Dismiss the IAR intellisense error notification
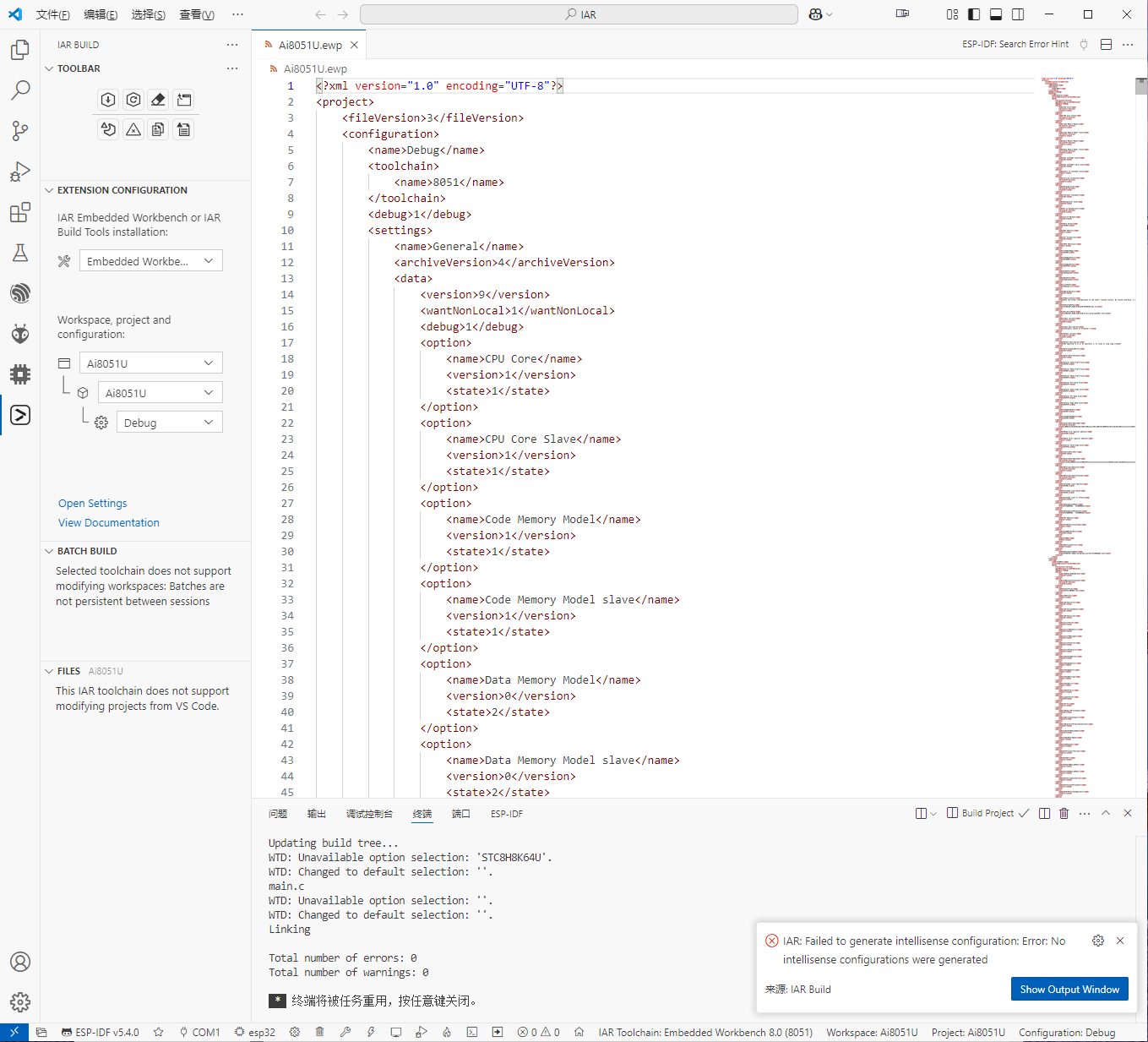The width and height of the screenshot is (1148, 1042). coord(1120,941)
